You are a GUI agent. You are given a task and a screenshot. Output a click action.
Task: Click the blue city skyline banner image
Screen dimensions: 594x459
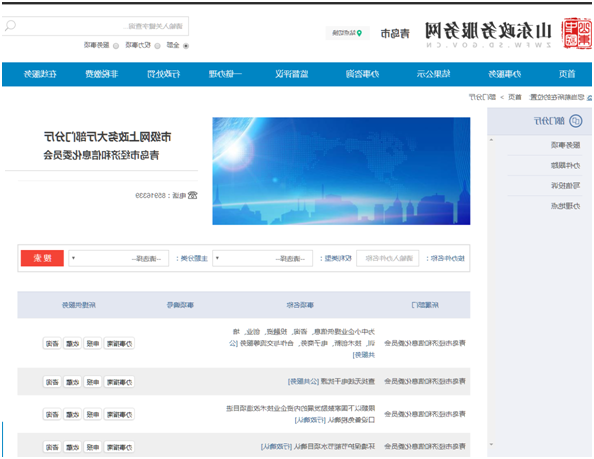pyautogui.click(x=341, y=171)
